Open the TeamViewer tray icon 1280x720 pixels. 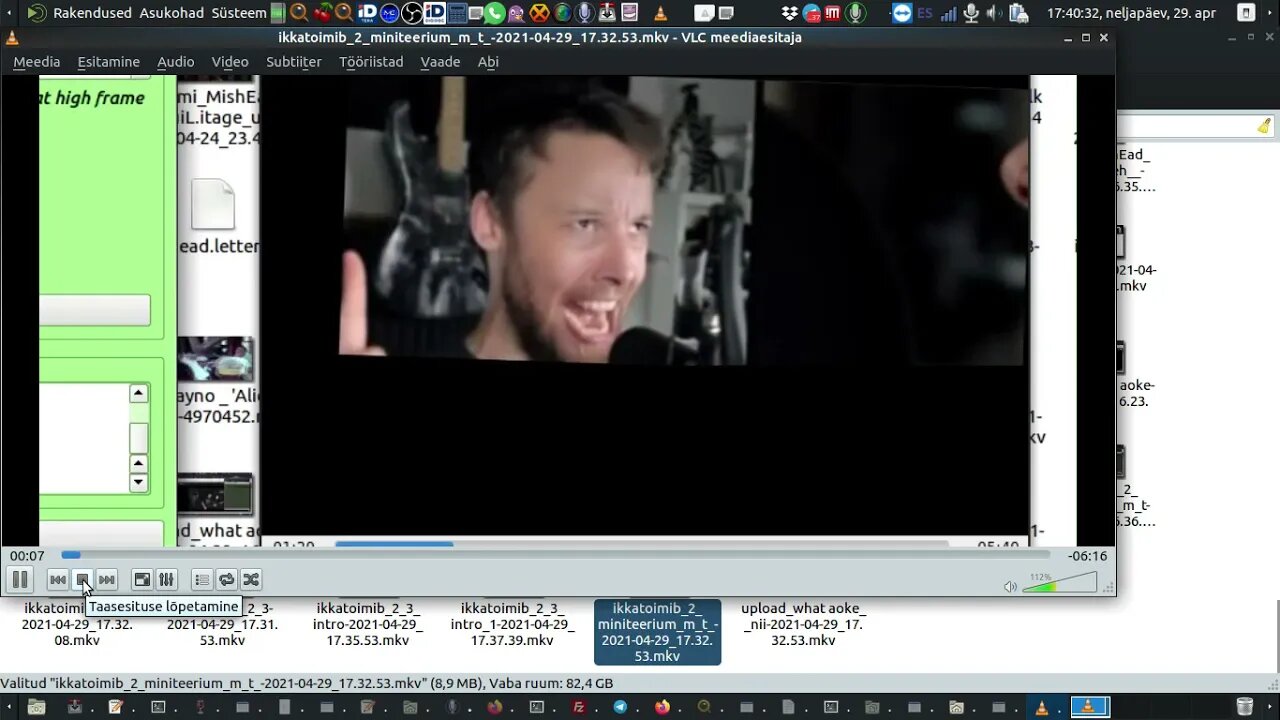pos(902,13)
